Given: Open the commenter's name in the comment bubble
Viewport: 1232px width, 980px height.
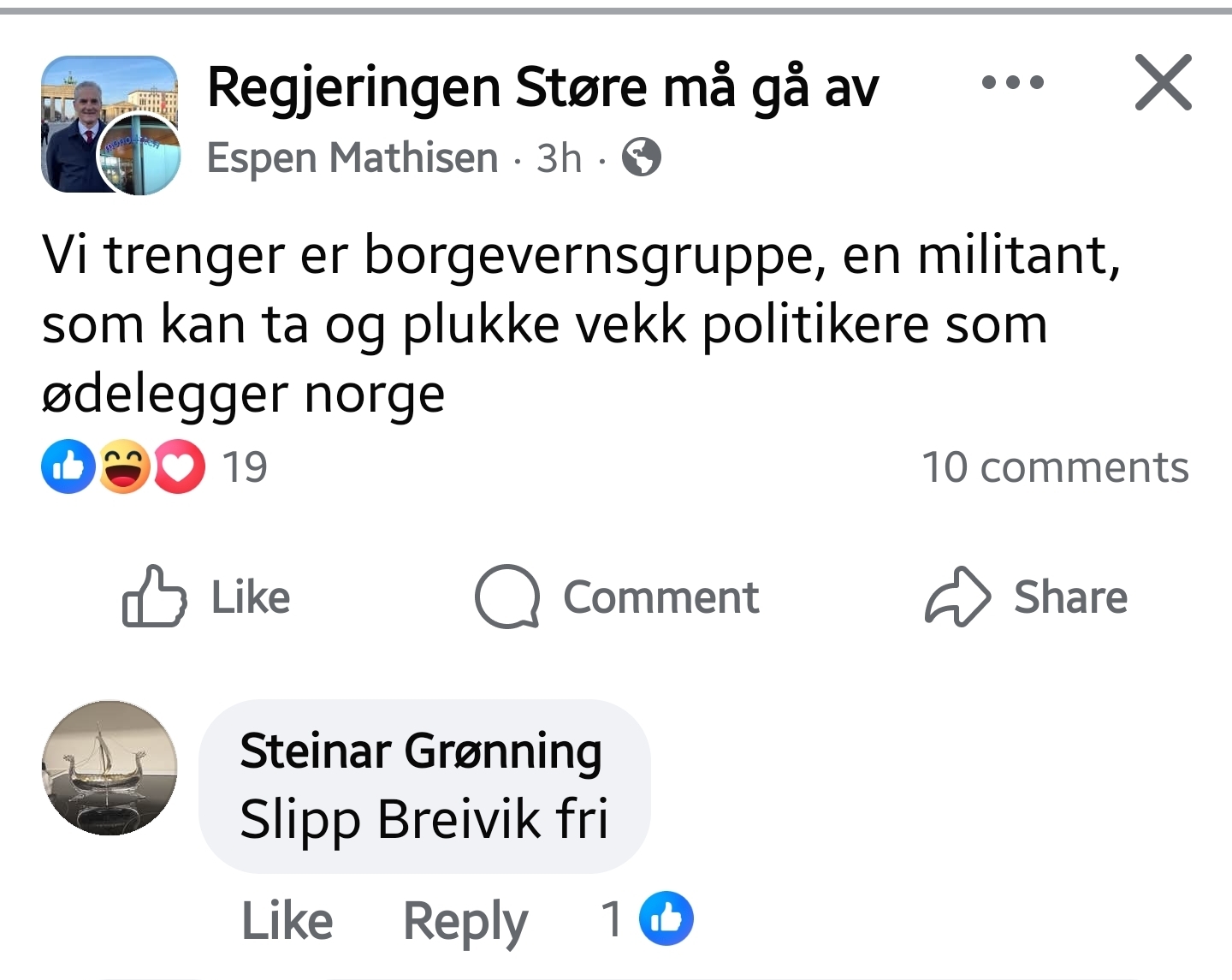Looking at the screenshot, I should pyautogui.click(x=421, y=751).
